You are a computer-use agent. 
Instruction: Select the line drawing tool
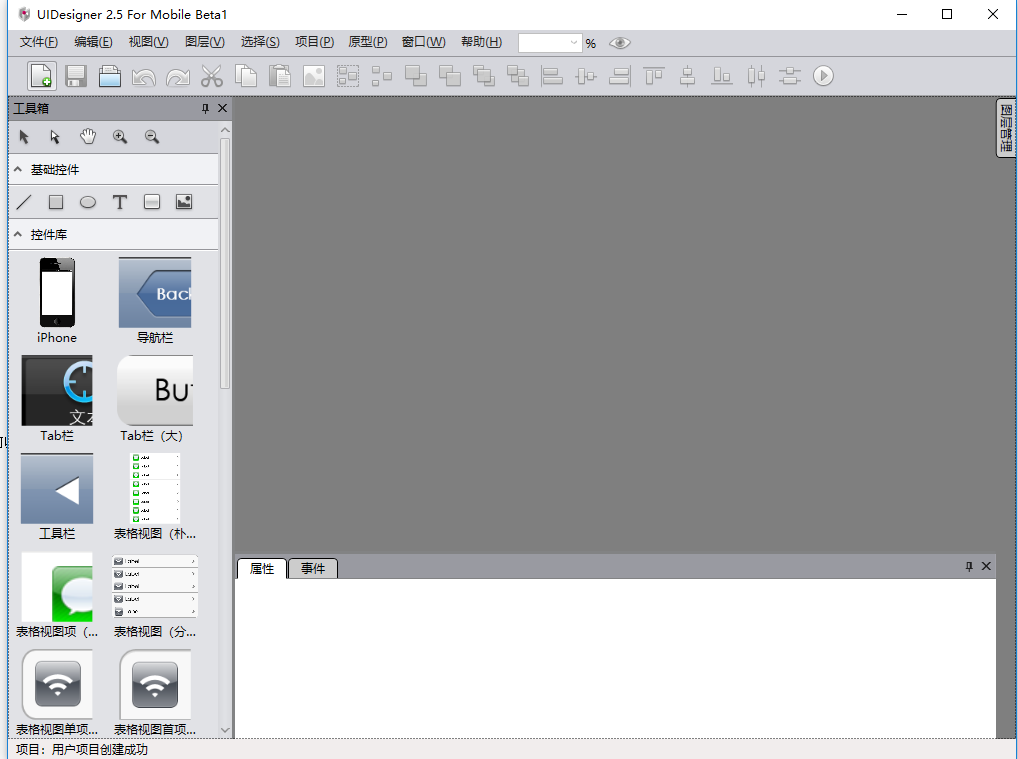(24, 202)
